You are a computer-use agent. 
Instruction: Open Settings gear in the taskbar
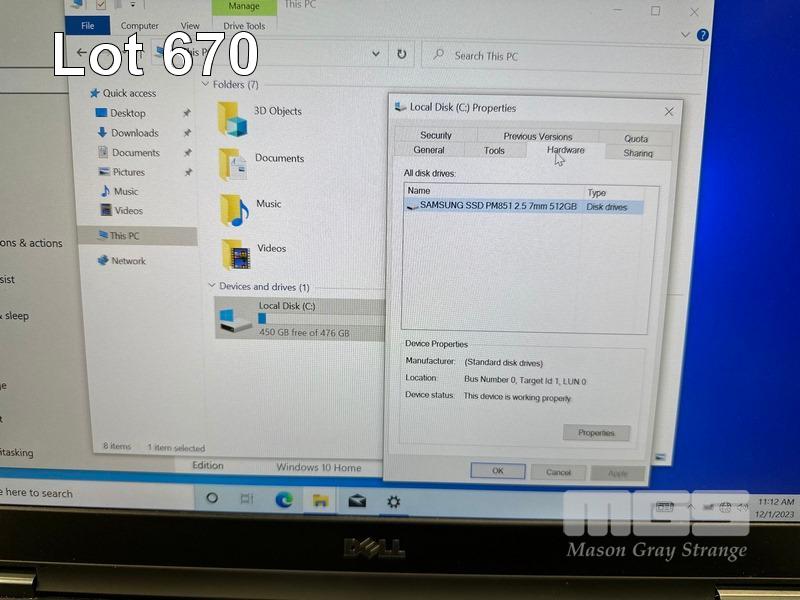(394, 500)
